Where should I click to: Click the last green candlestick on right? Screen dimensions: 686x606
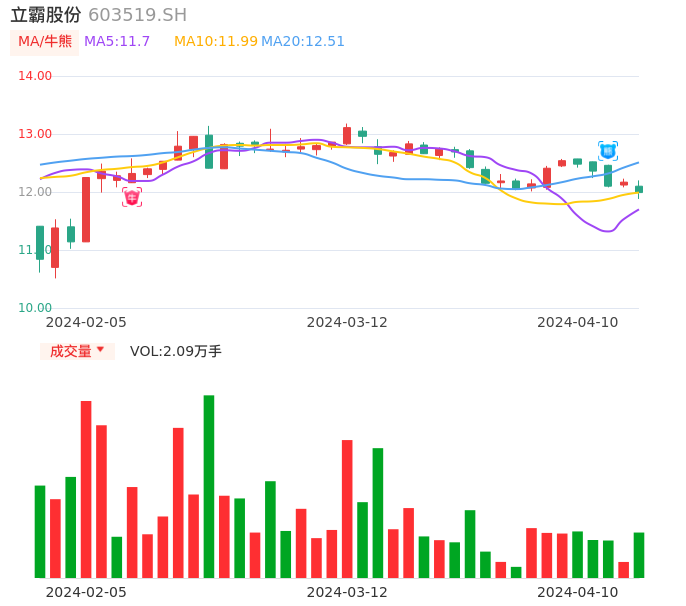(639, 189)
